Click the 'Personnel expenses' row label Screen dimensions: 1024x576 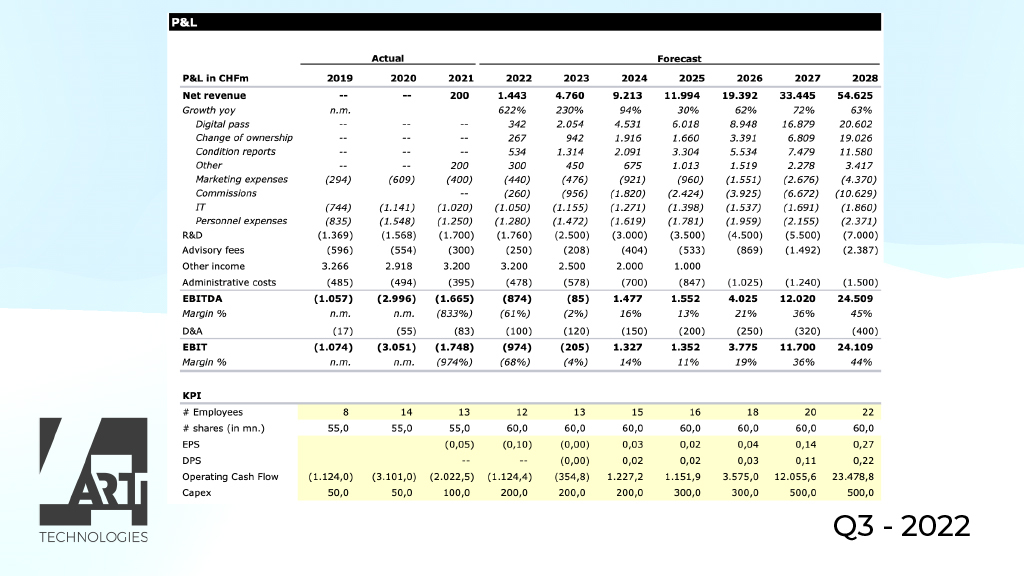click(x=242, y=221)
